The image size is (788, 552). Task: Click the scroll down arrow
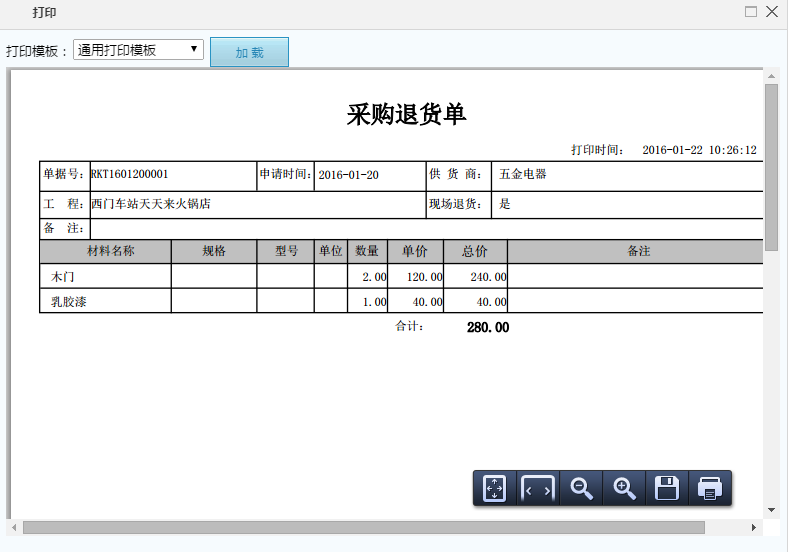tap(771, 510)
